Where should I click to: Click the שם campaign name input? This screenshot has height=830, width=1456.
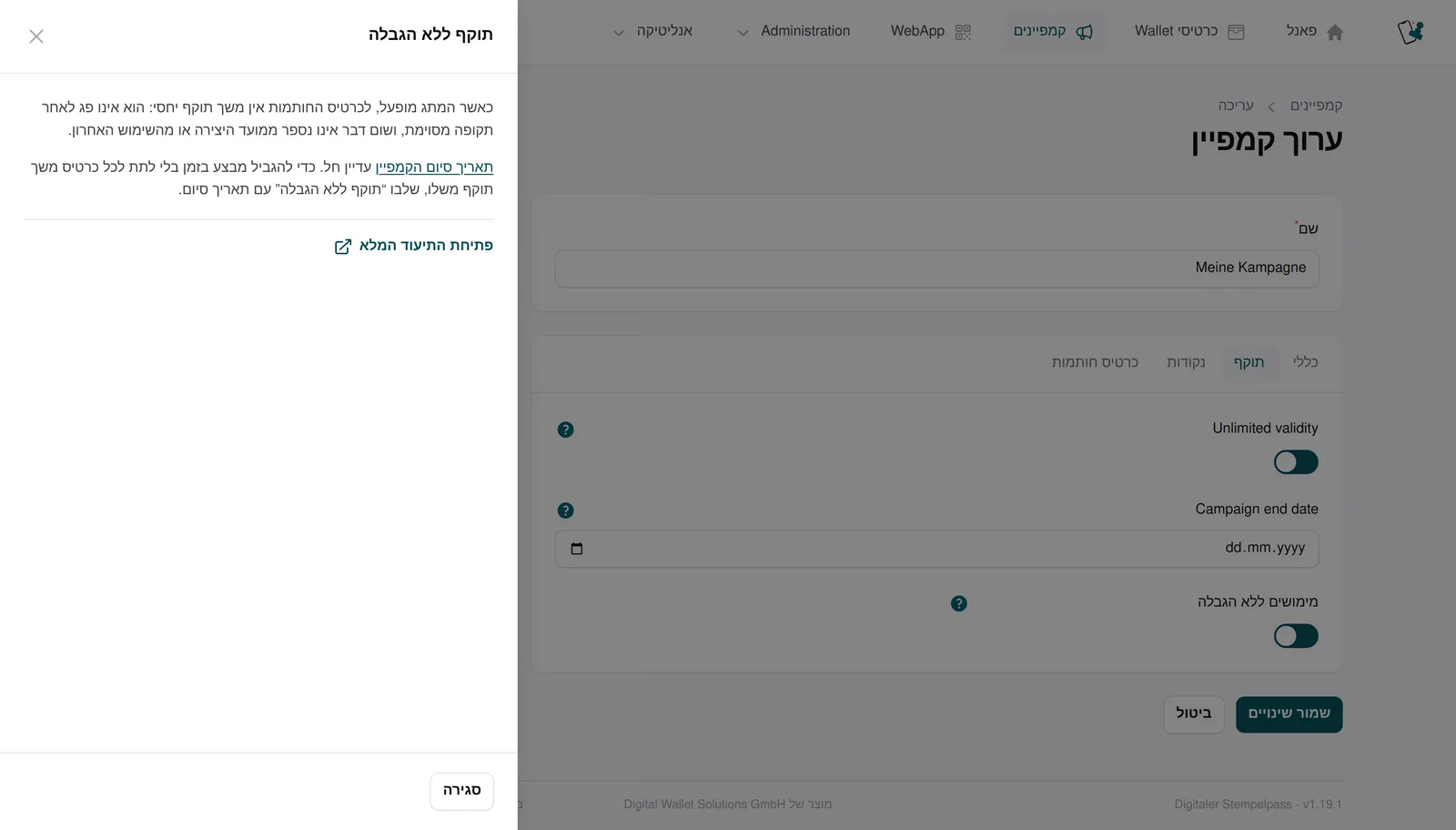coord(936,268)
